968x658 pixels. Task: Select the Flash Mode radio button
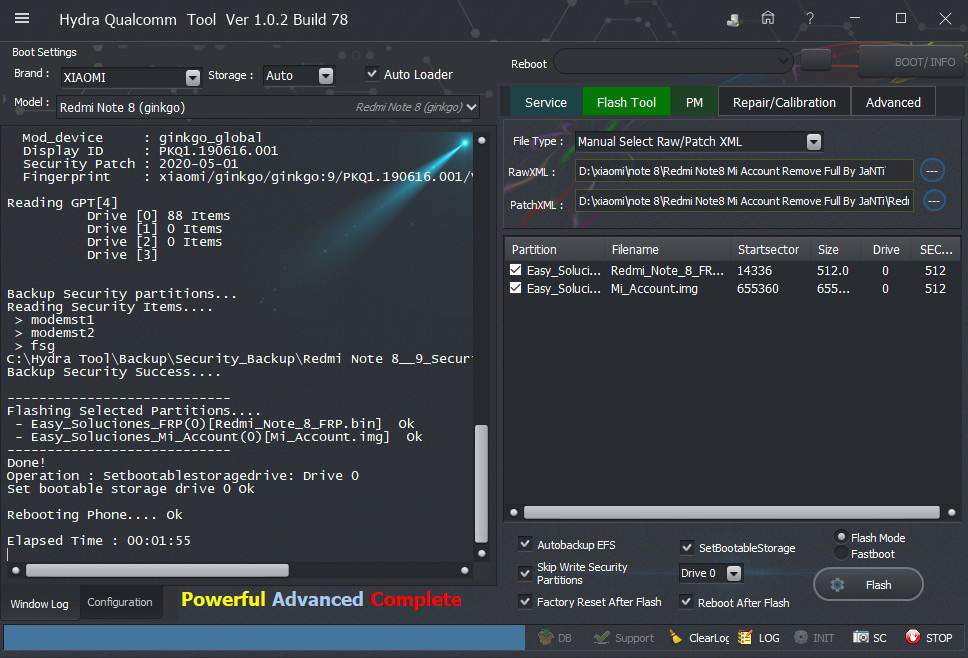(x=841, y=536)
